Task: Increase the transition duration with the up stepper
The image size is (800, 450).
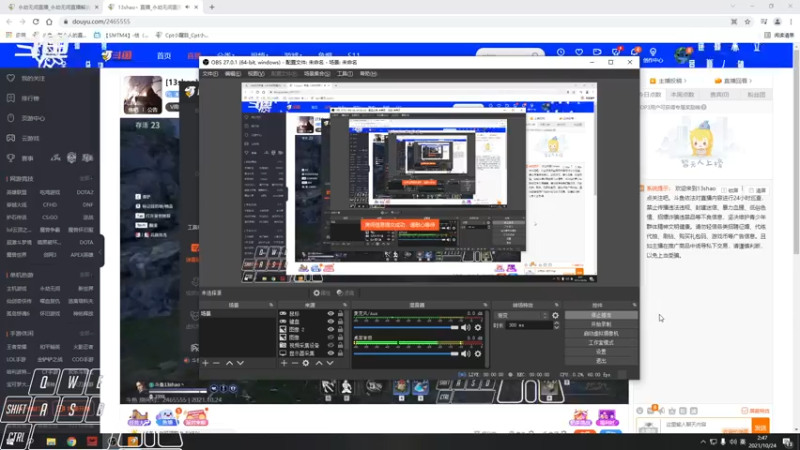Action: click(557, 323)
